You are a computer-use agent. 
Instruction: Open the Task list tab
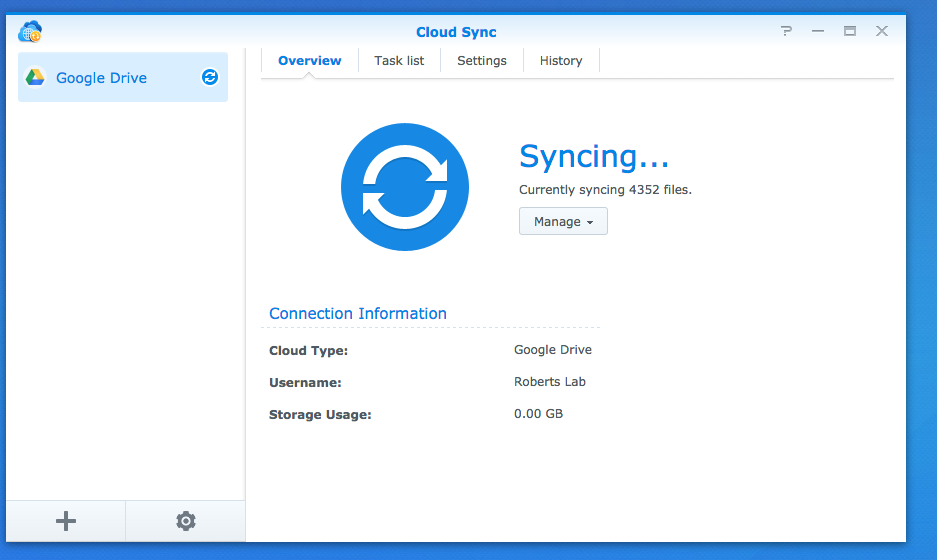click(399, 61)
